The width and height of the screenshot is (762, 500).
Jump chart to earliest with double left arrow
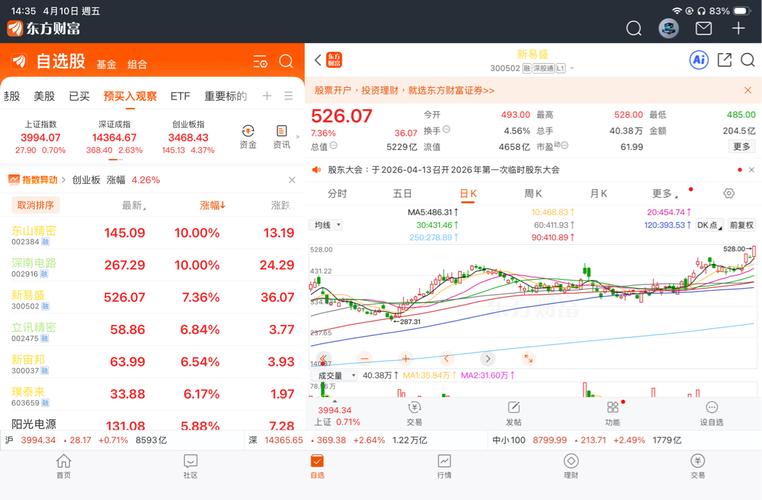point(323,359)
